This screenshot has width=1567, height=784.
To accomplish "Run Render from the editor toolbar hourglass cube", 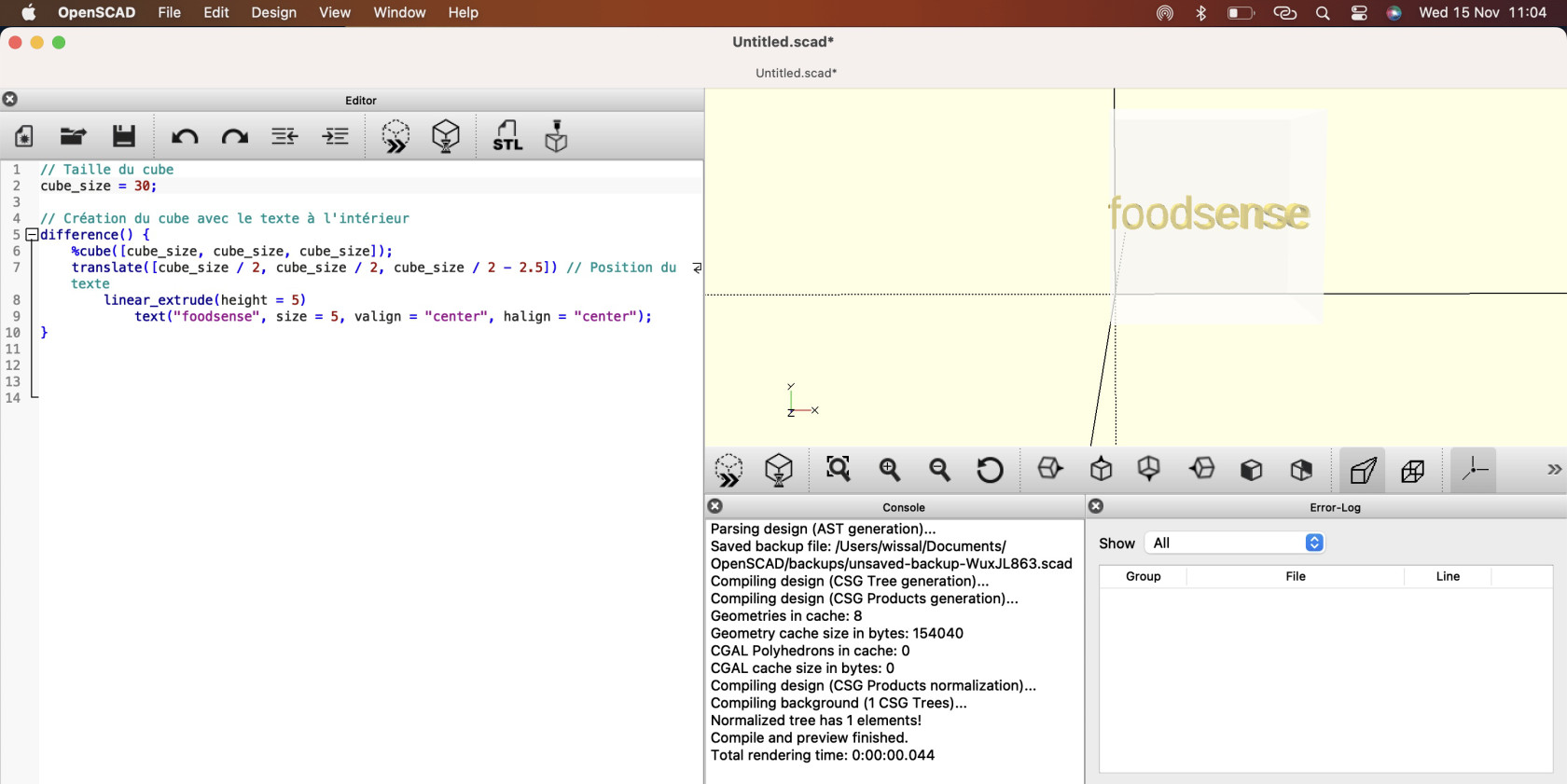I will [446, 136].
